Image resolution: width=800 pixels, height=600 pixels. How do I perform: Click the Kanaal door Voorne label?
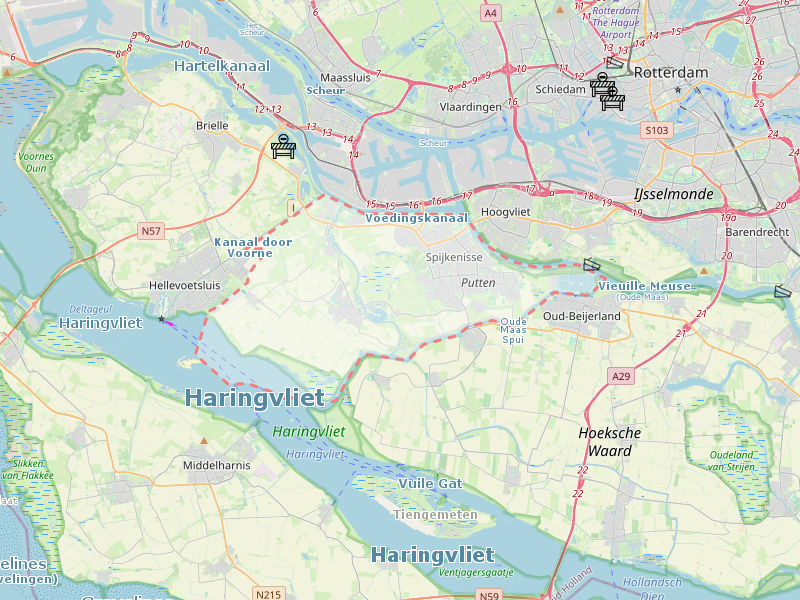[x=253, y=247]
